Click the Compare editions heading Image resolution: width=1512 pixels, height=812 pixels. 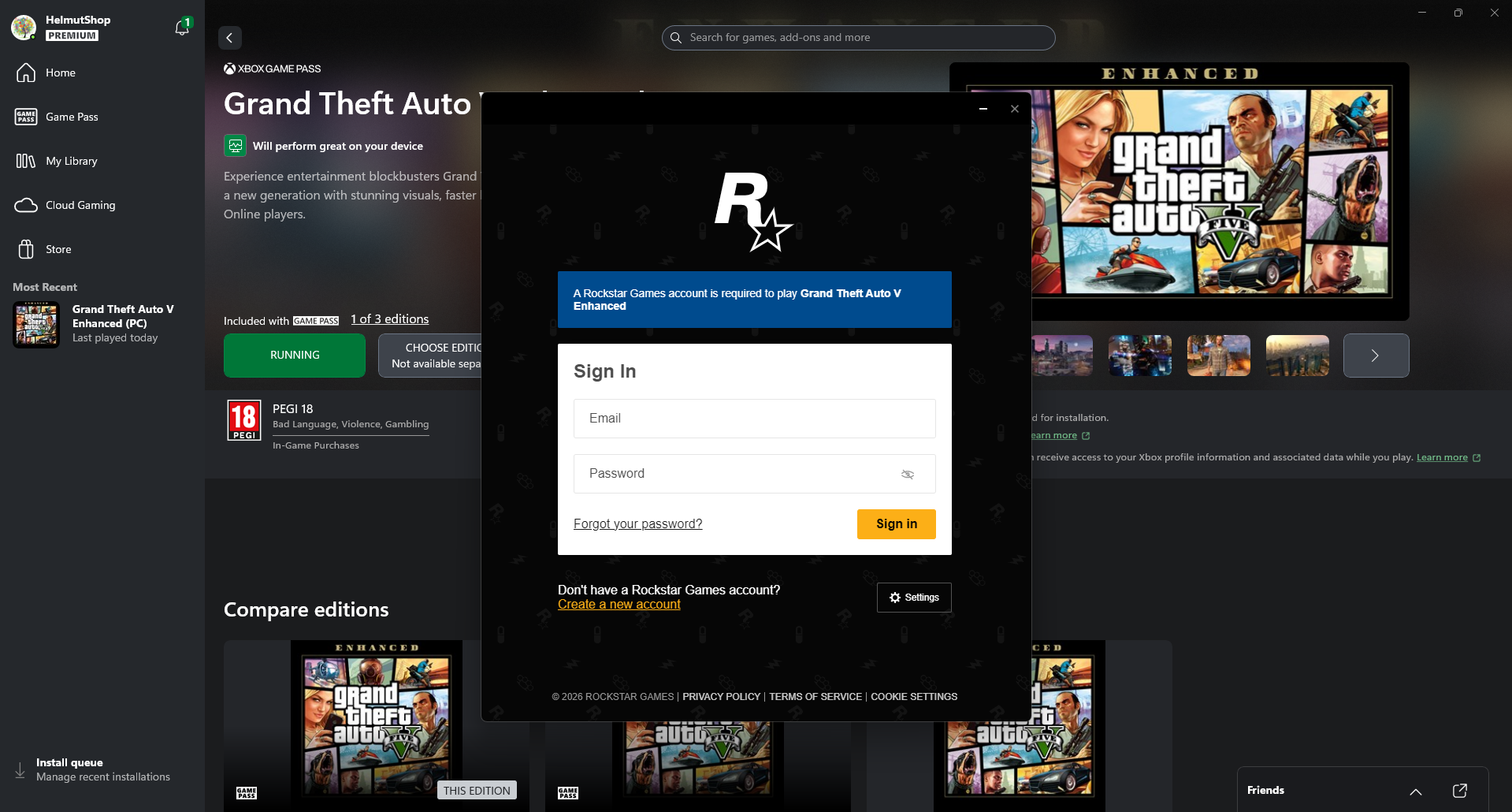tap(306, 610)
